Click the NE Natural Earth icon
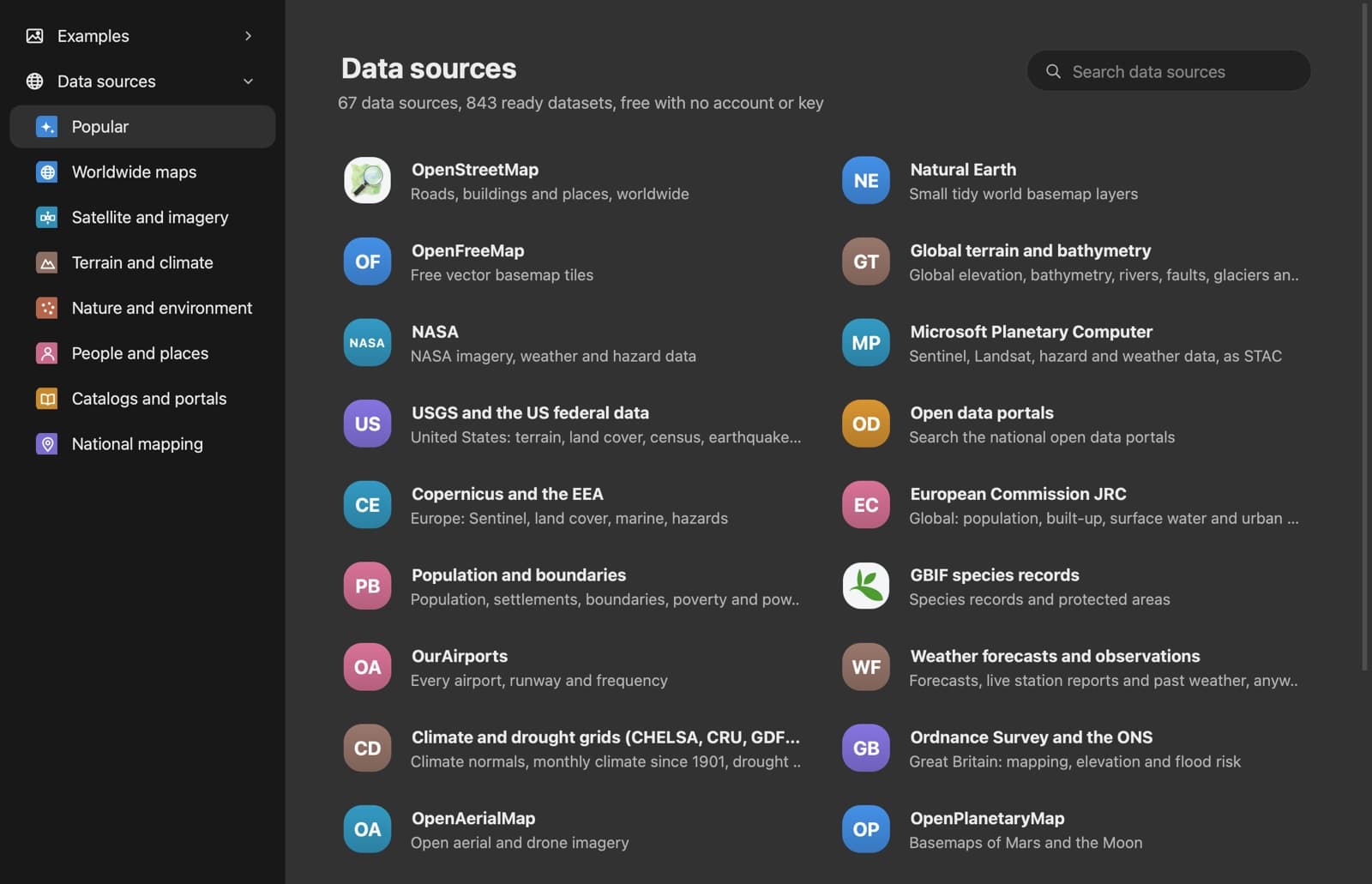Viewport: 1372px width, 884px height. tap(866, 180)
